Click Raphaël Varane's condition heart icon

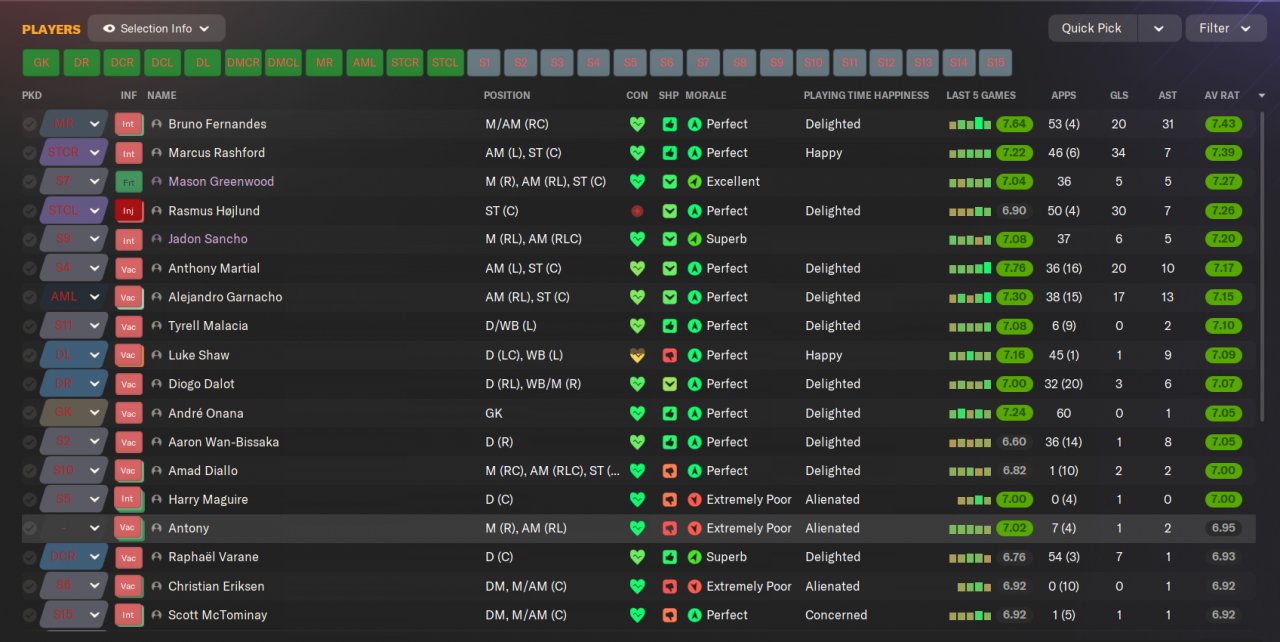(x=637, y=557)
